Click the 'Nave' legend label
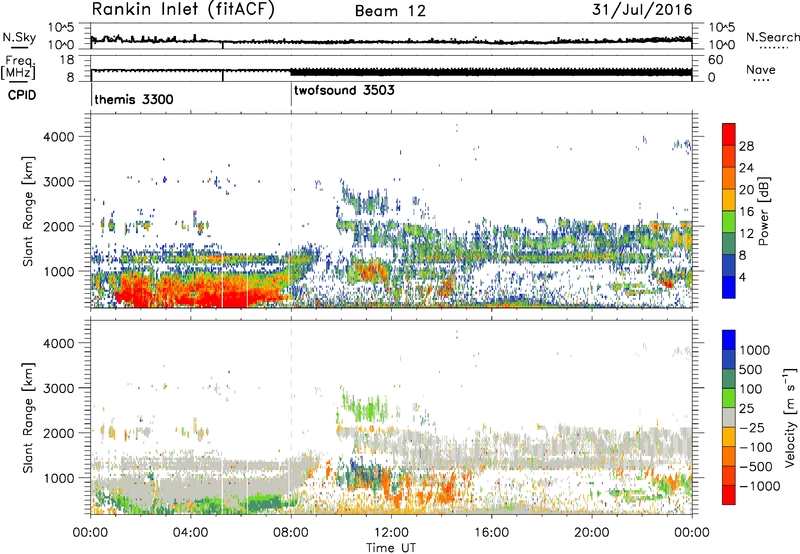Viewport: 800px width, 554px height. pyautogui.click(x=761, y=70)
